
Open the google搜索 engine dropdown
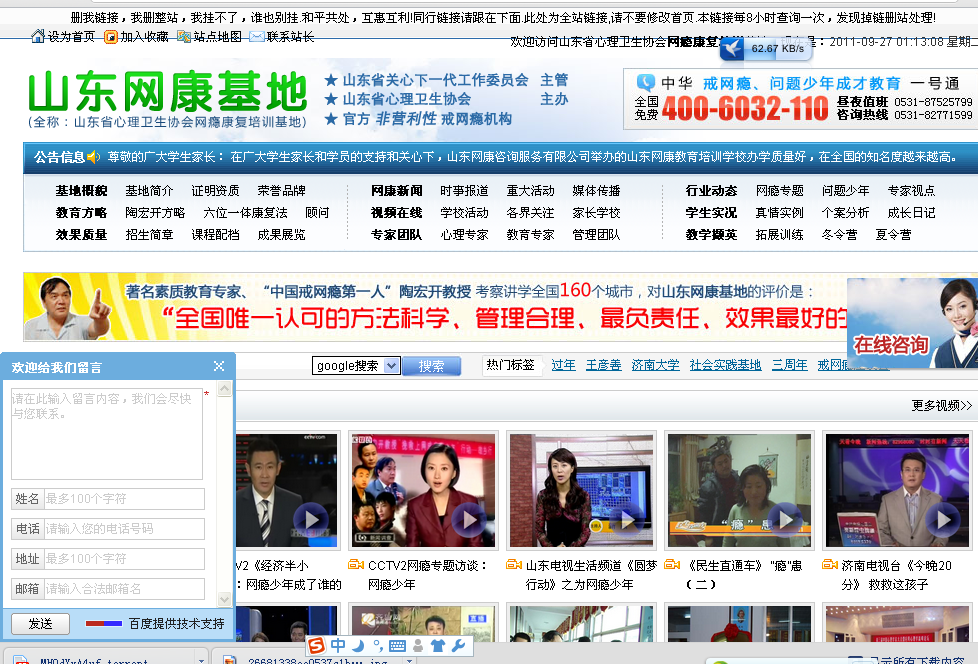coord(391,366)
